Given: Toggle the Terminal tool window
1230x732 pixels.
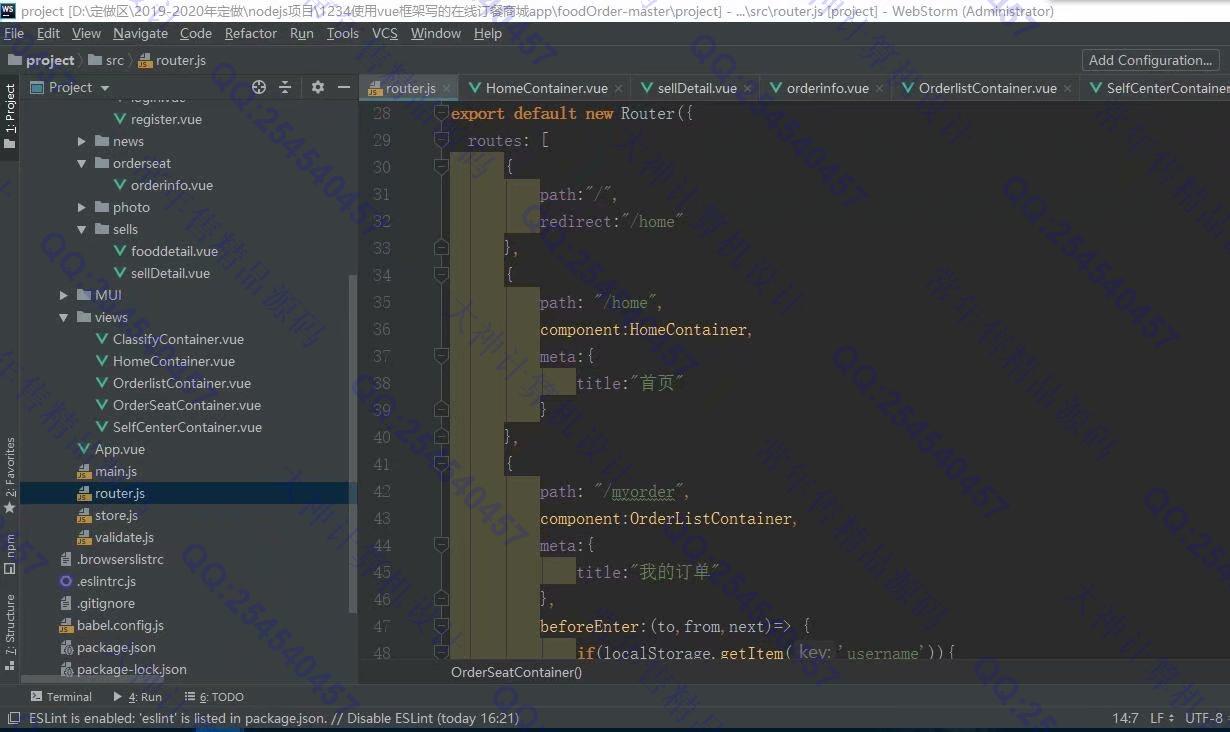Looking at the screenshot, I should (x=61, y=697).
